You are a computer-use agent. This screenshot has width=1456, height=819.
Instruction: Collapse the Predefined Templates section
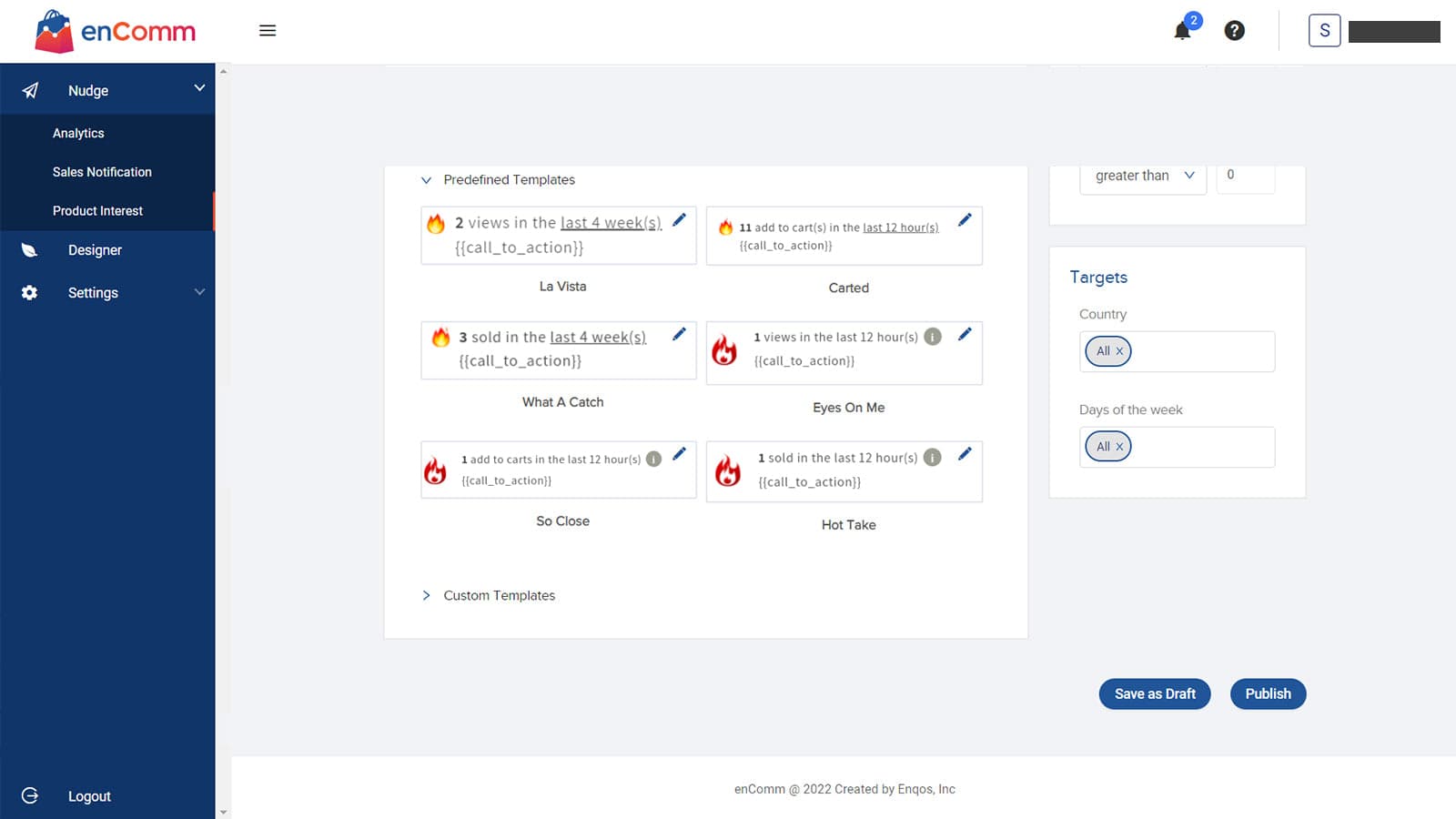pos(426,180)
